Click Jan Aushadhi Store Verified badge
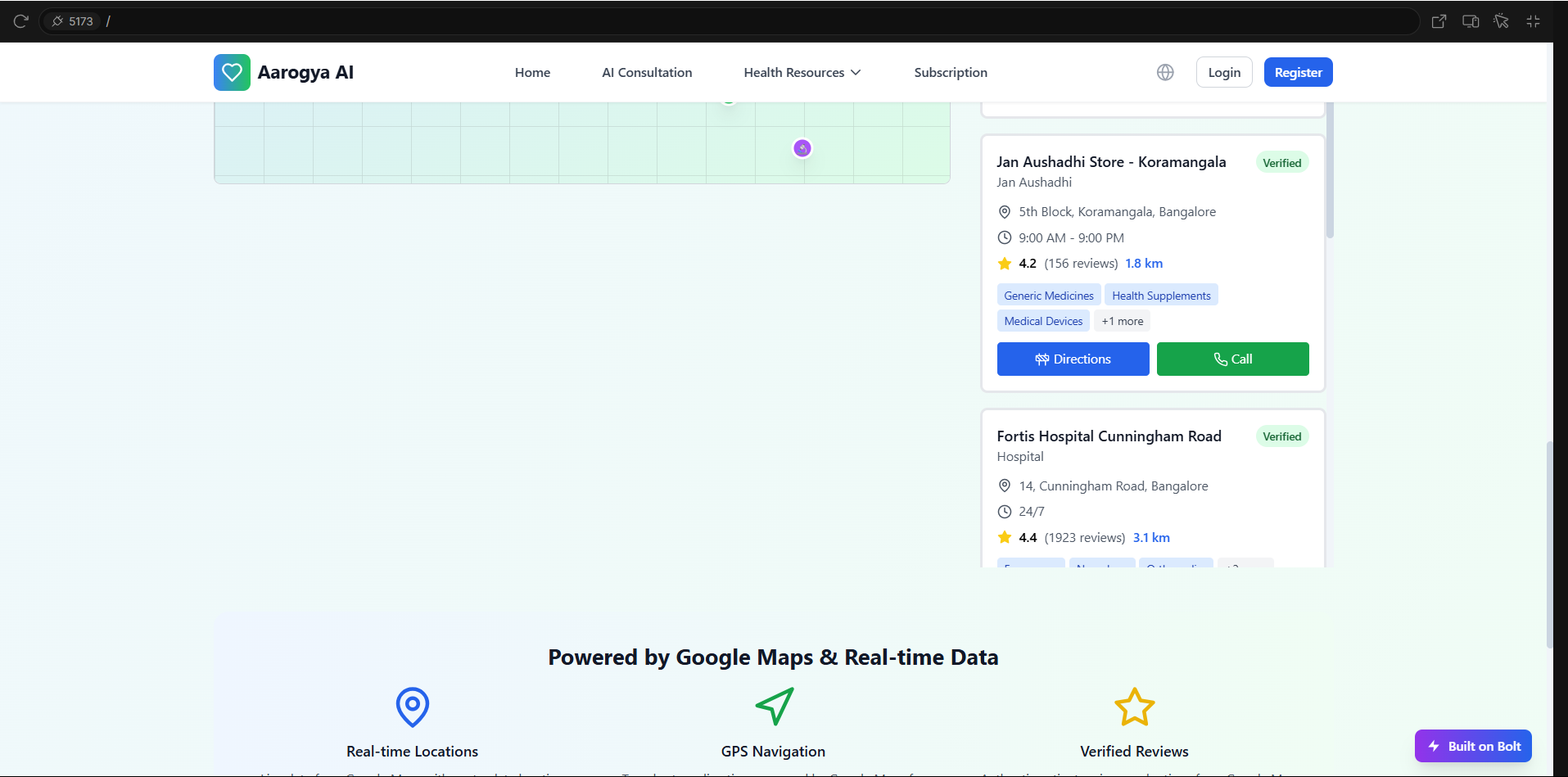This screenshot has width=1568, height=777. (1282, 163)
